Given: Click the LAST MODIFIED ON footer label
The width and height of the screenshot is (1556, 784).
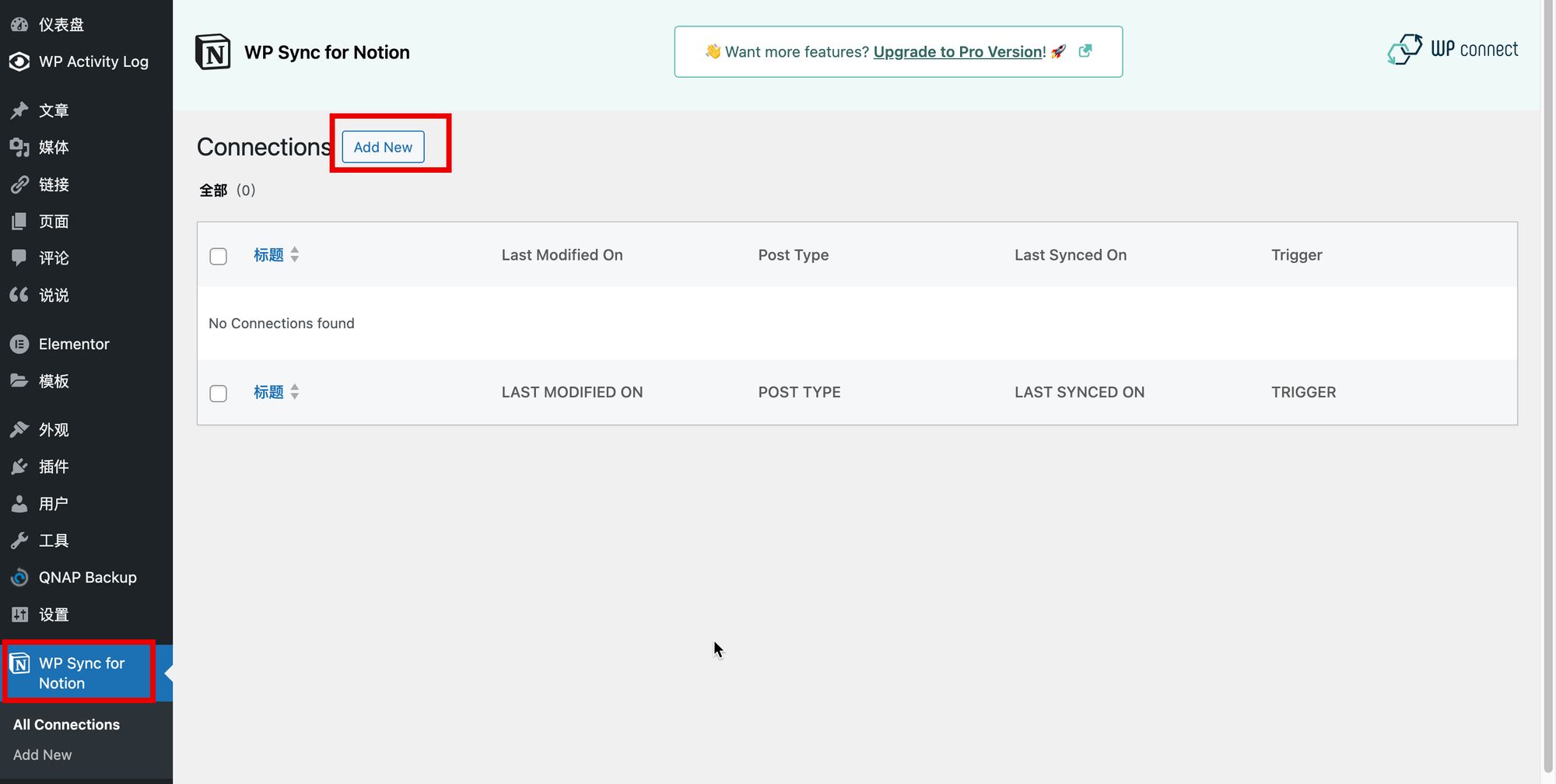Looking at the screenshot, I should tap(573, 392).
